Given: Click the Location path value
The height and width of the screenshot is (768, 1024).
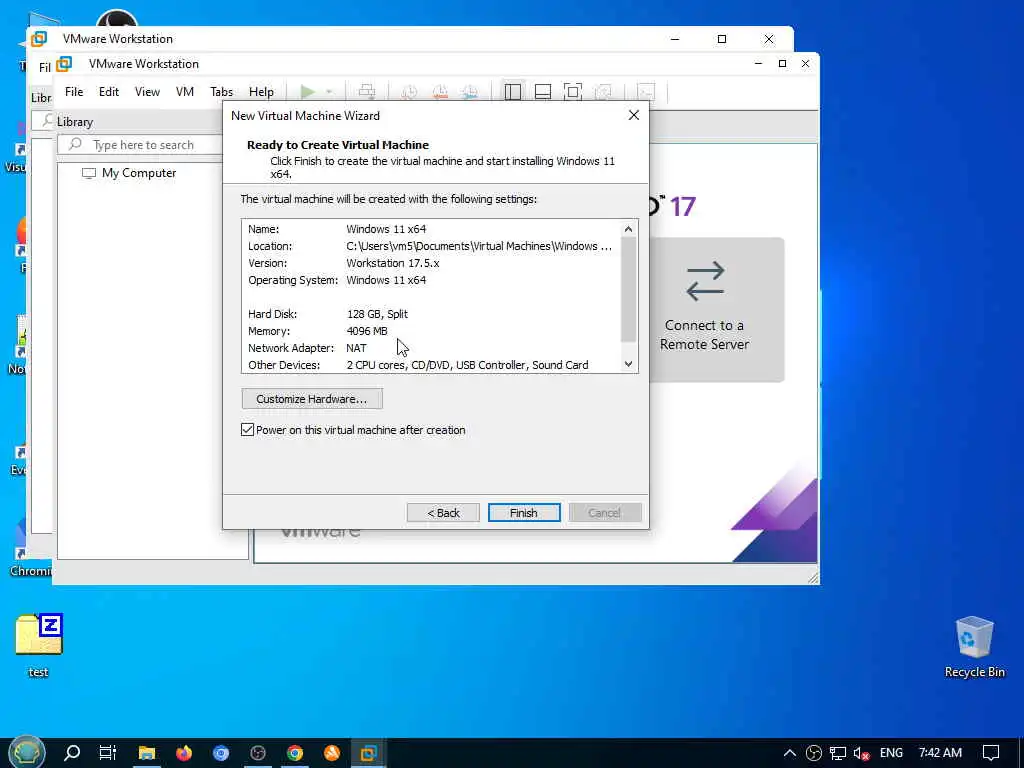Looking at the screenshot, I should pyautogui.click(x=479, y=246).
